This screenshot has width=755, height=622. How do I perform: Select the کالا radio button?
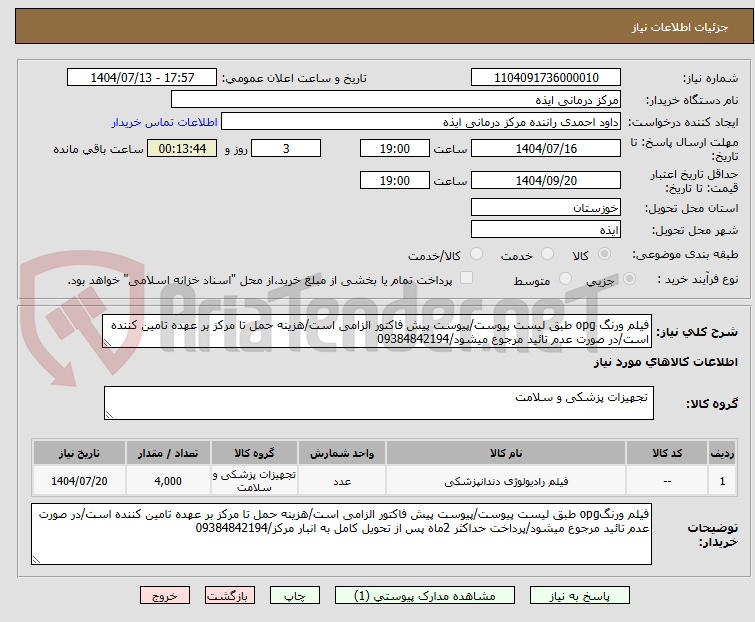pos(604,254)
